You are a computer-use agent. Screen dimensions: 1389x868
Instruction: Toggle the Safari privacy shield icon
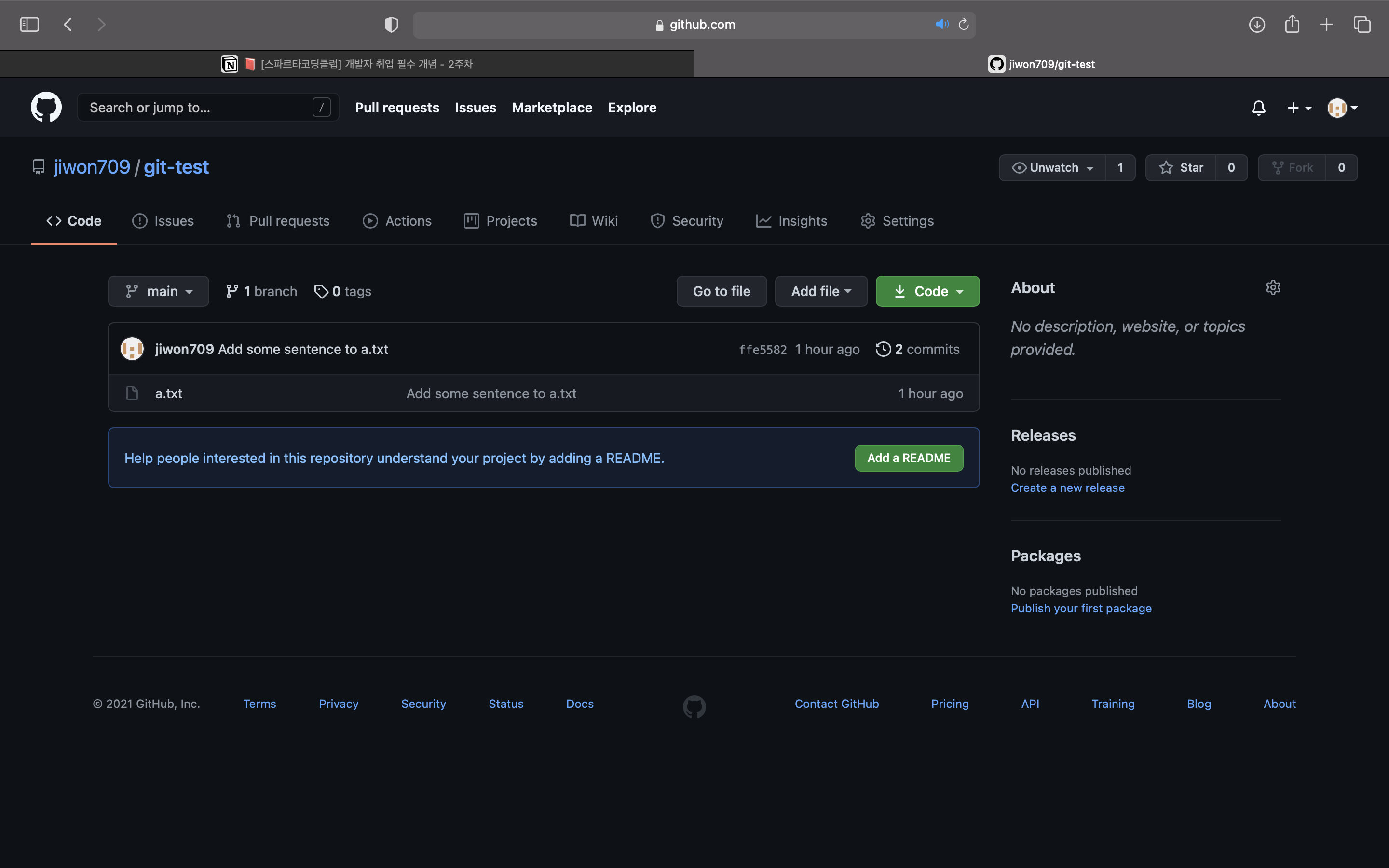391,24
